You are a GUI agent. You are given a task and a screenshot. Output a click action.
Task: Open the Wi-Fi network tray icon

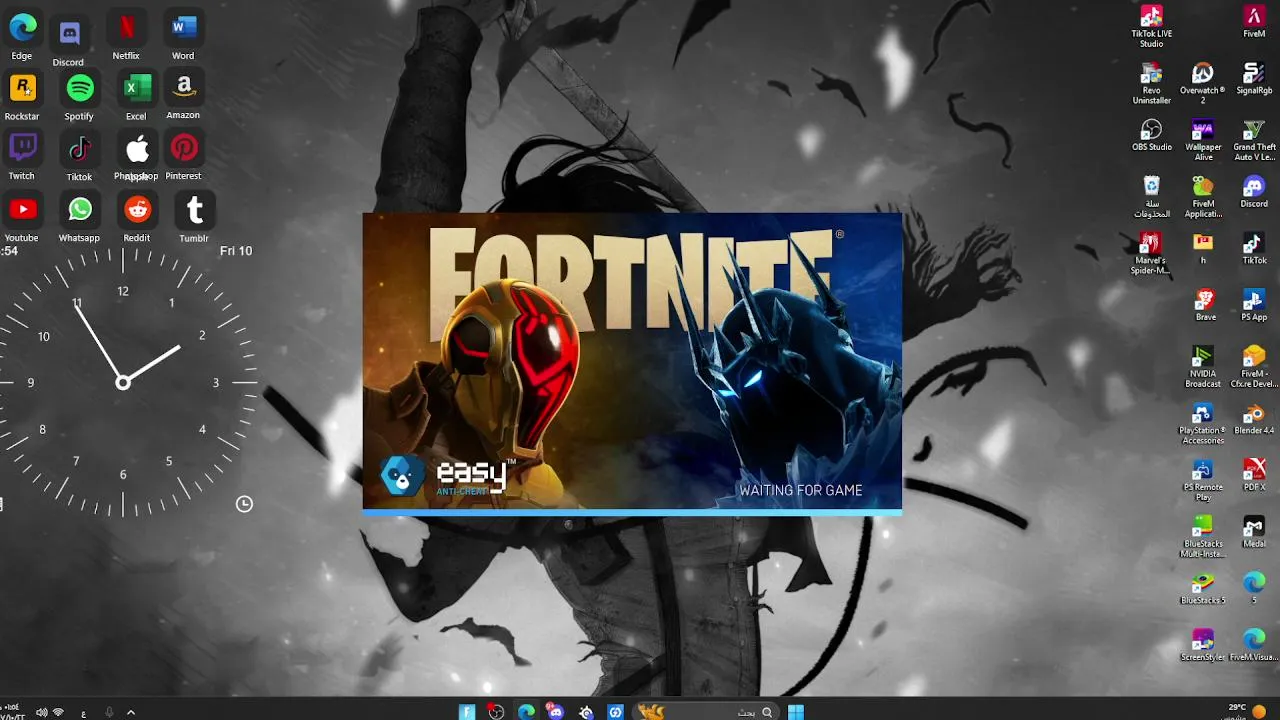pyautogui.click(x=58, y=713)
